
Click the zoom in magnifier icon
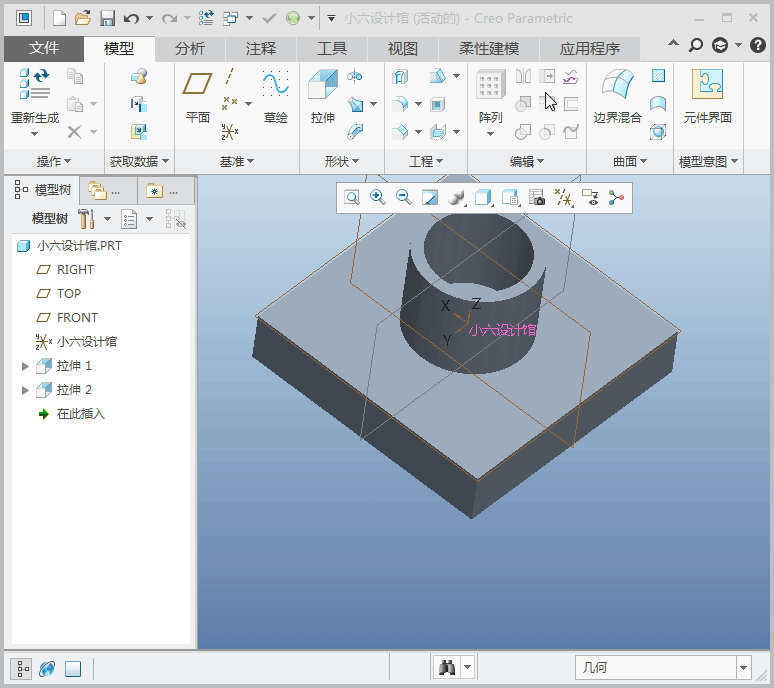point(378,198)
